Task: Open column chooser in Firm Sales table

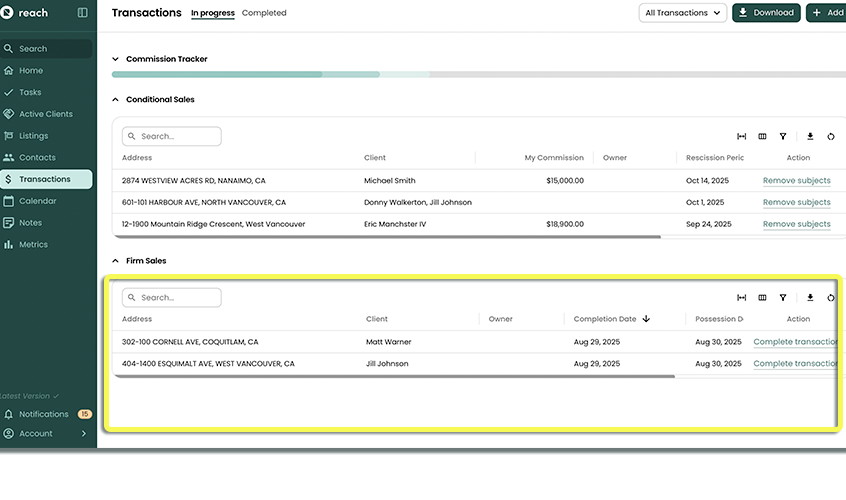Action: point(762,298)
